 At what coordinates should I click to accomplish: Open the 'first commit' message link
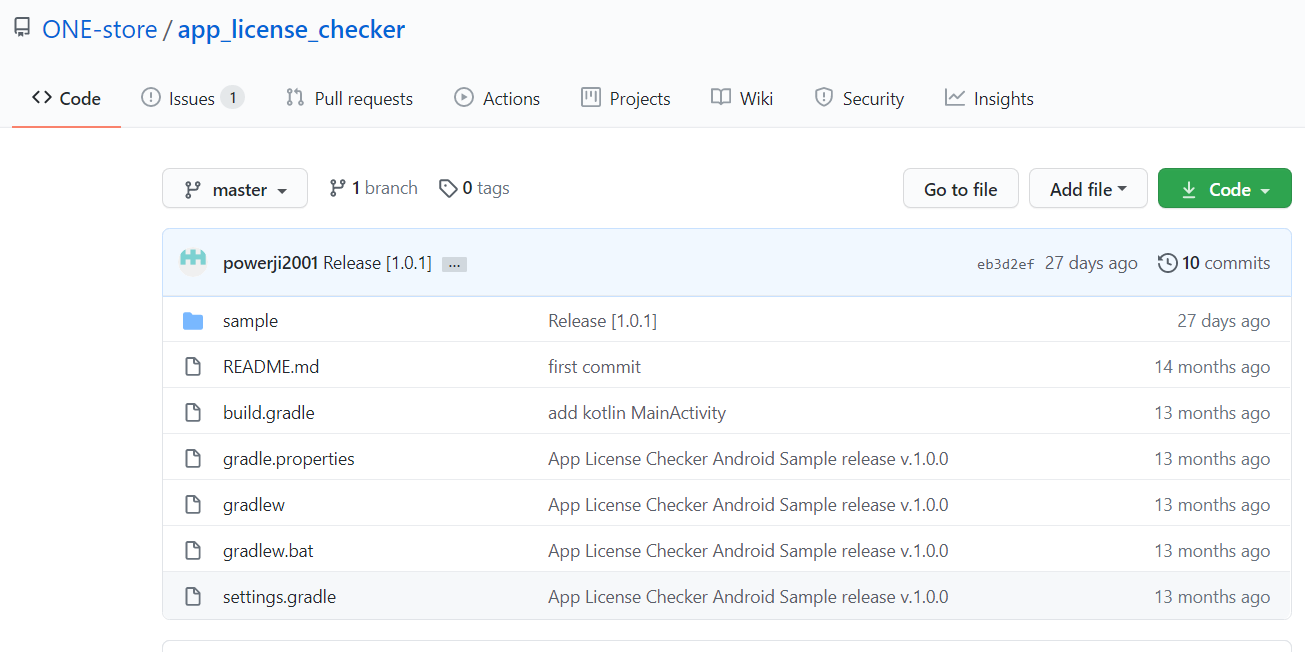pos(595,367)
